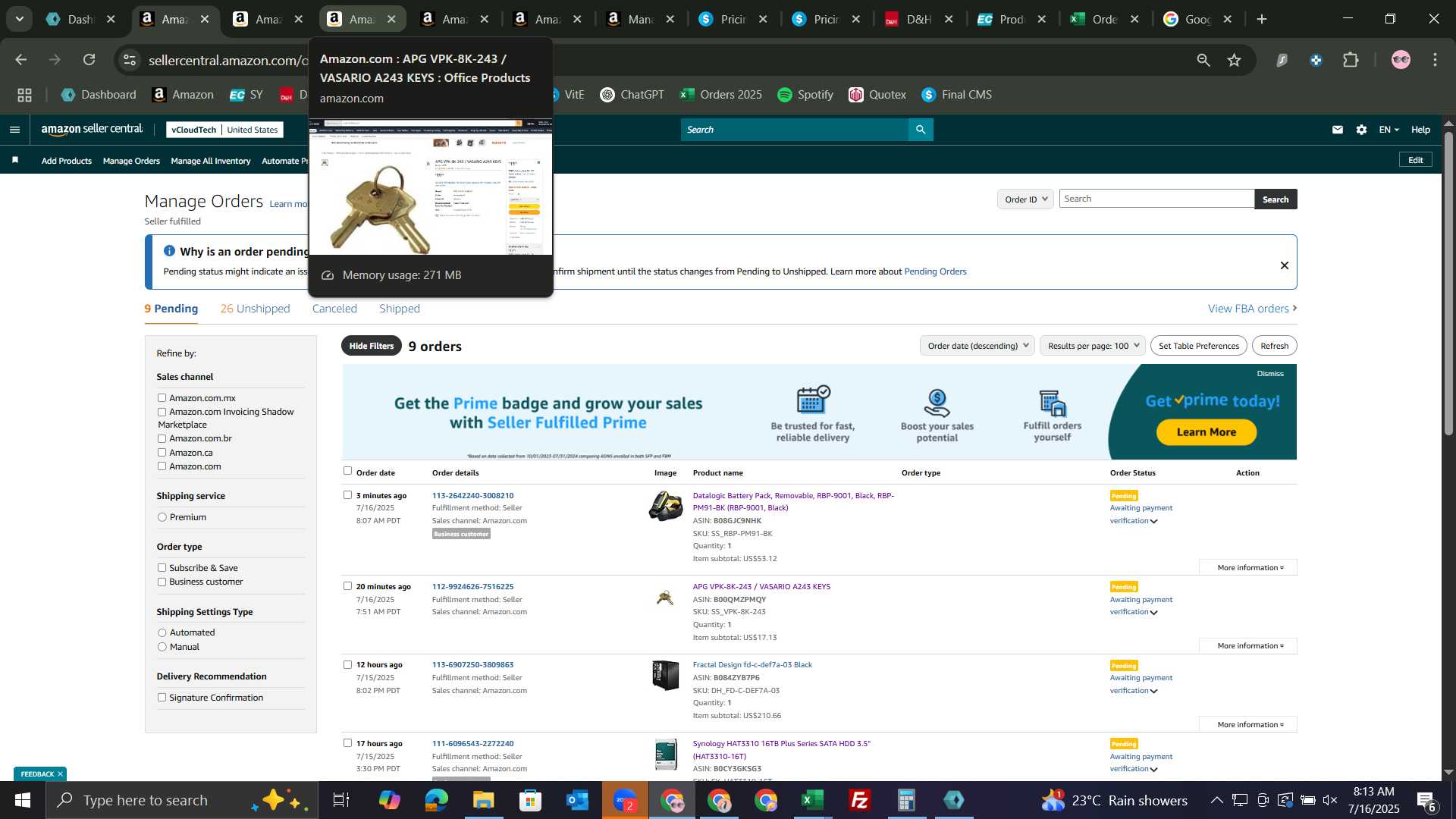
Task: Open a new browser tab
Action: tap(1262, 19)
